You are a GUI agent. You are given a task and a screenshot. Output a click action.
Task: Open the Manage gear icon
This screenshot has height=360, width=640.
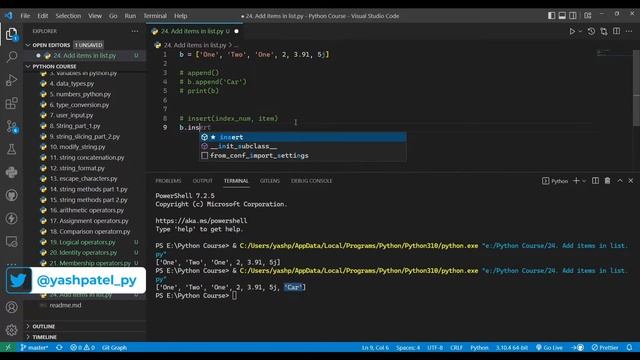pos(11,330)
